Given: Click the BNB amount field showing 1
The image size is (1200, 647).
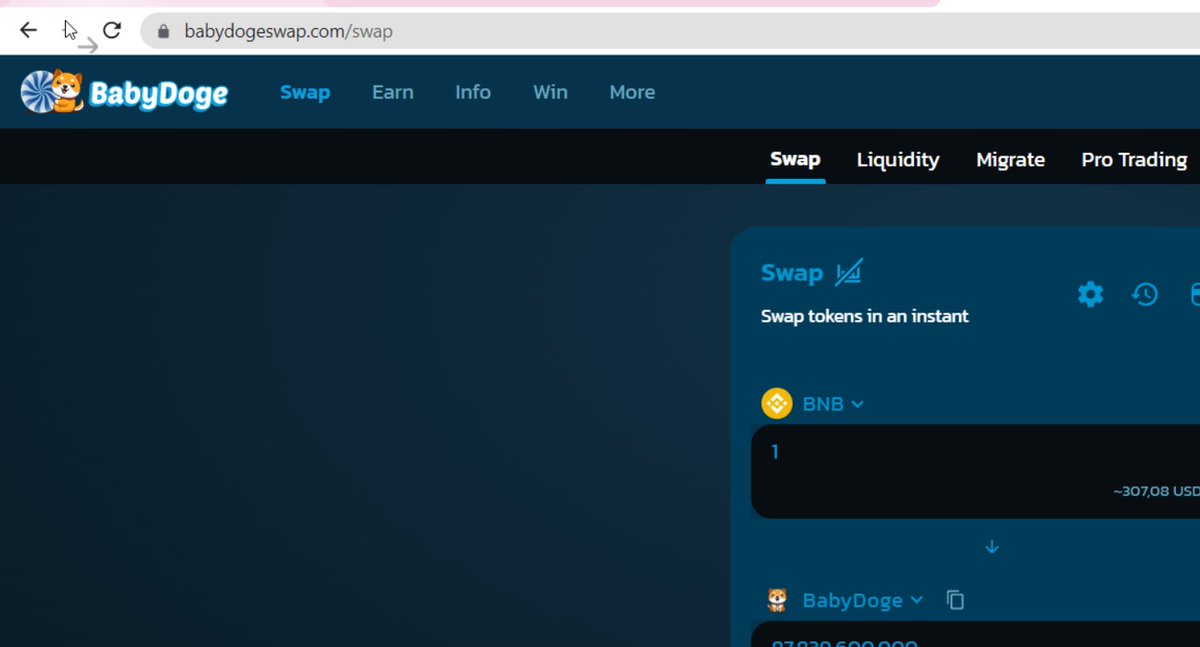Looking at the screenshot, I should pos(975,471).
